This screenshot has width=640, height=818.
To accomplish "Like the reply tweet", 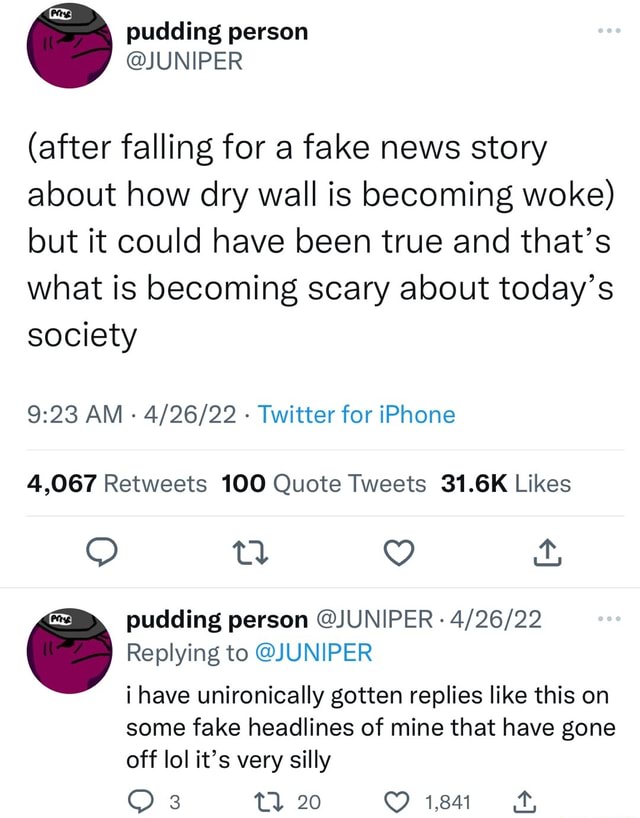I will [x=397, y=800].
